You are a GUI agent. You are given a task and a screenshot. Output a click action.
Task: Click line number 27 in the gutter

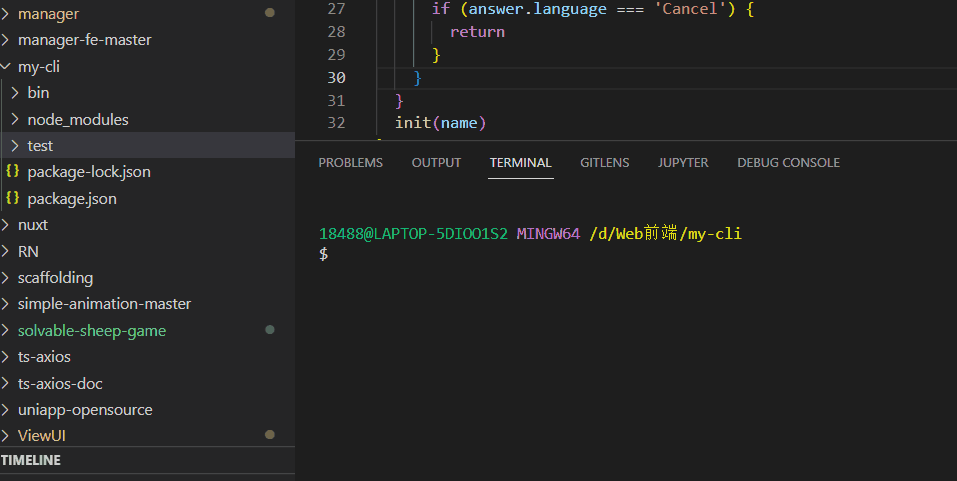[x=336, y=9]
